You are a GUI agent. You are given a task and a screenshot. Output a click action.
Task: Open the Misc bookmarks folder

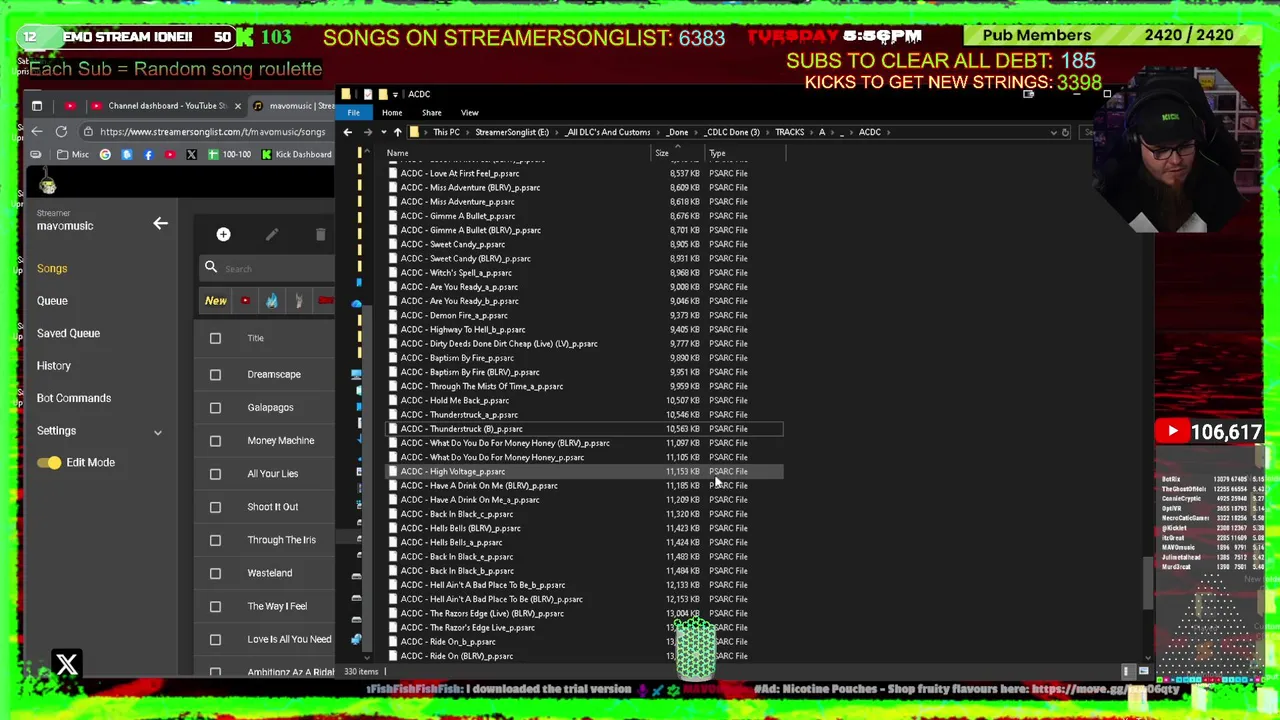73,154
